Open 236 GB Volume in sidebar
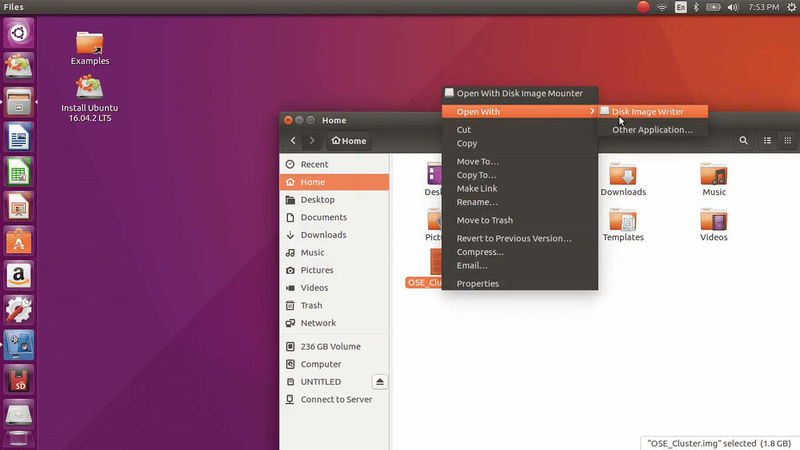 click(x=334, y=346)
